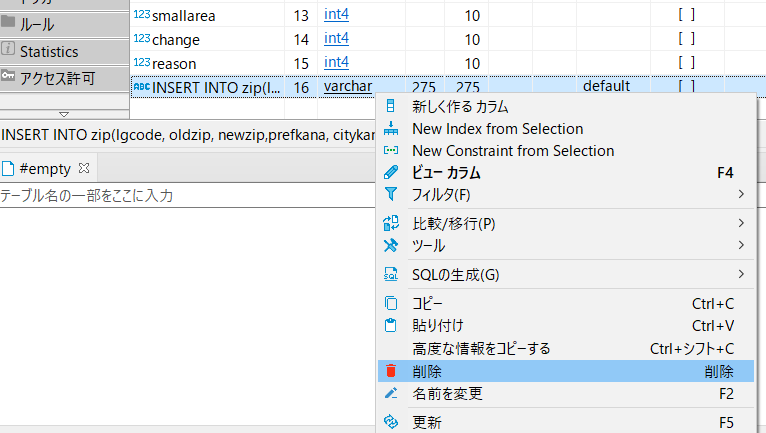The height and width of the screenshot is (433, 766).
Task: Click the red trash delete icon
Action: (390, 371)
